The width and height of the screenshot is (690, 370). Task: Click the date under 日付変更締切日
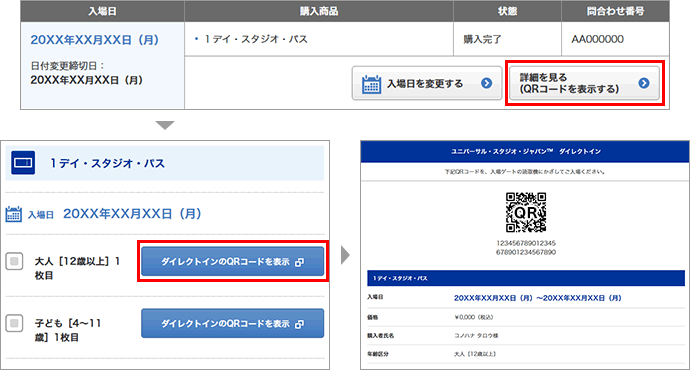pos(87,80)
